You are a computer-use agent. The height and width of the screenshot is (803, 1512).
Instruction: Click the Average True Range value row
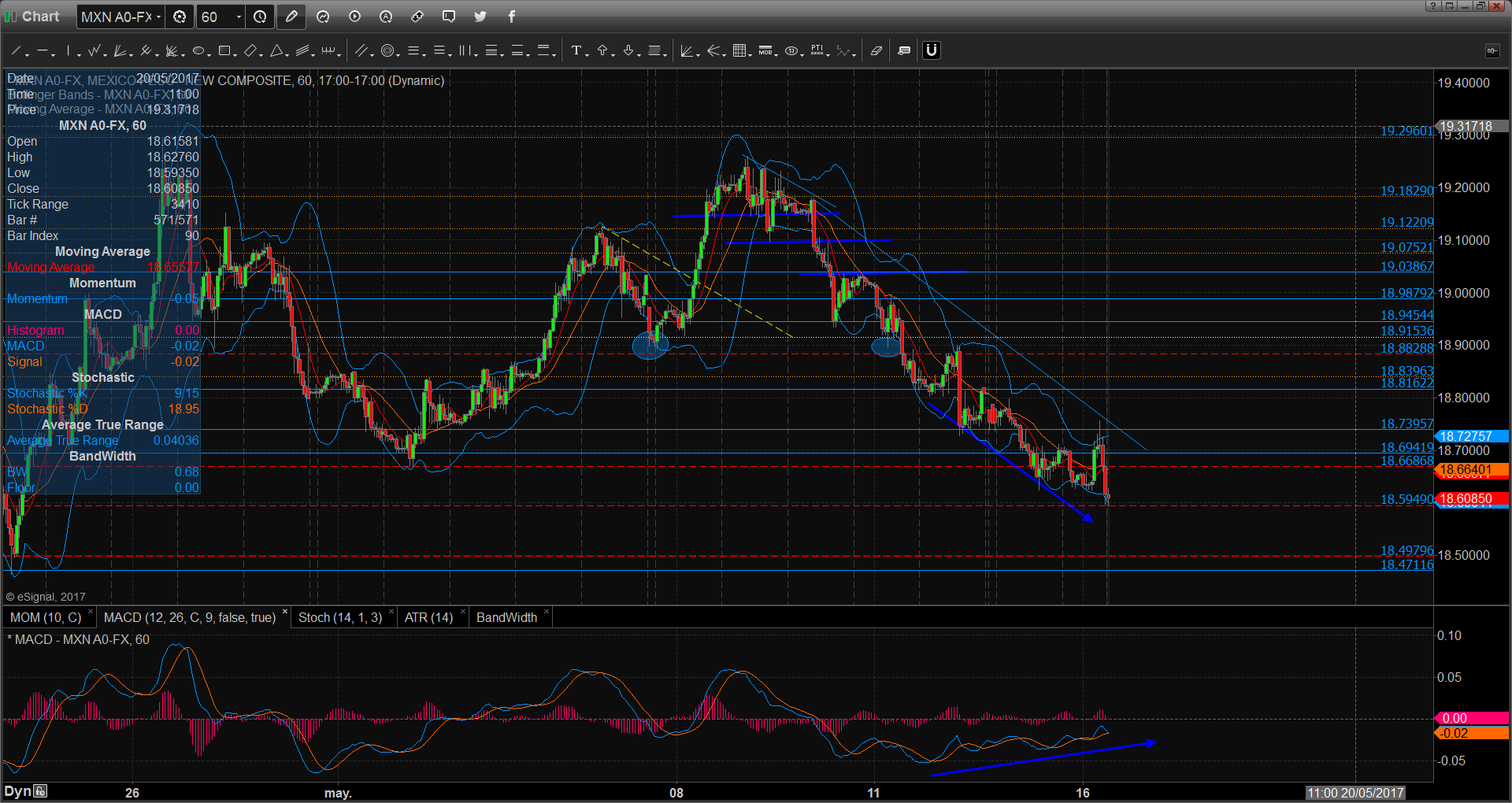coord(102,441)
